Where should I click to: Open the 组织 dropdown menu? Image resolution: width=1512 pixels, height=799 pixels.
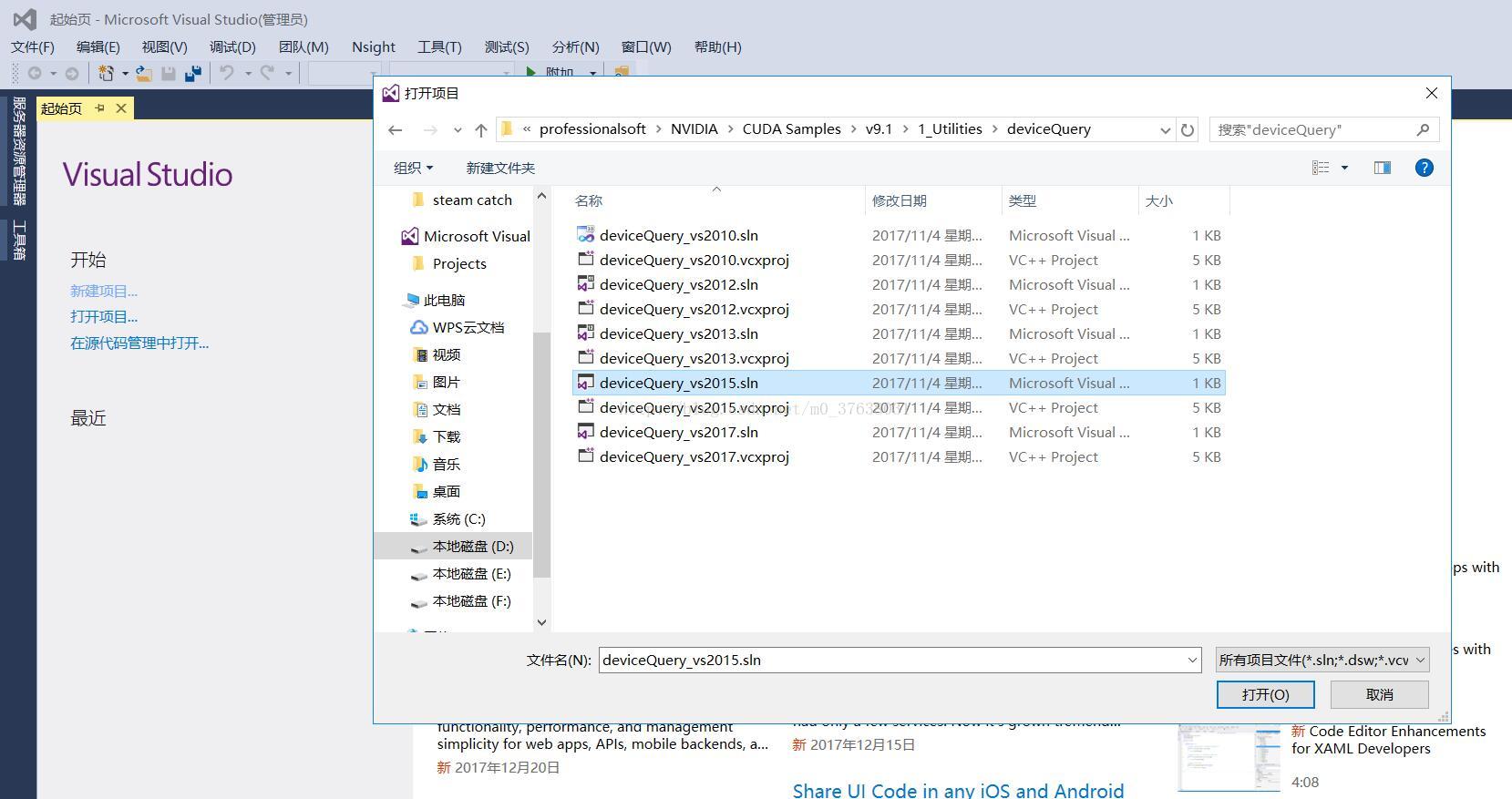(413, 168)
